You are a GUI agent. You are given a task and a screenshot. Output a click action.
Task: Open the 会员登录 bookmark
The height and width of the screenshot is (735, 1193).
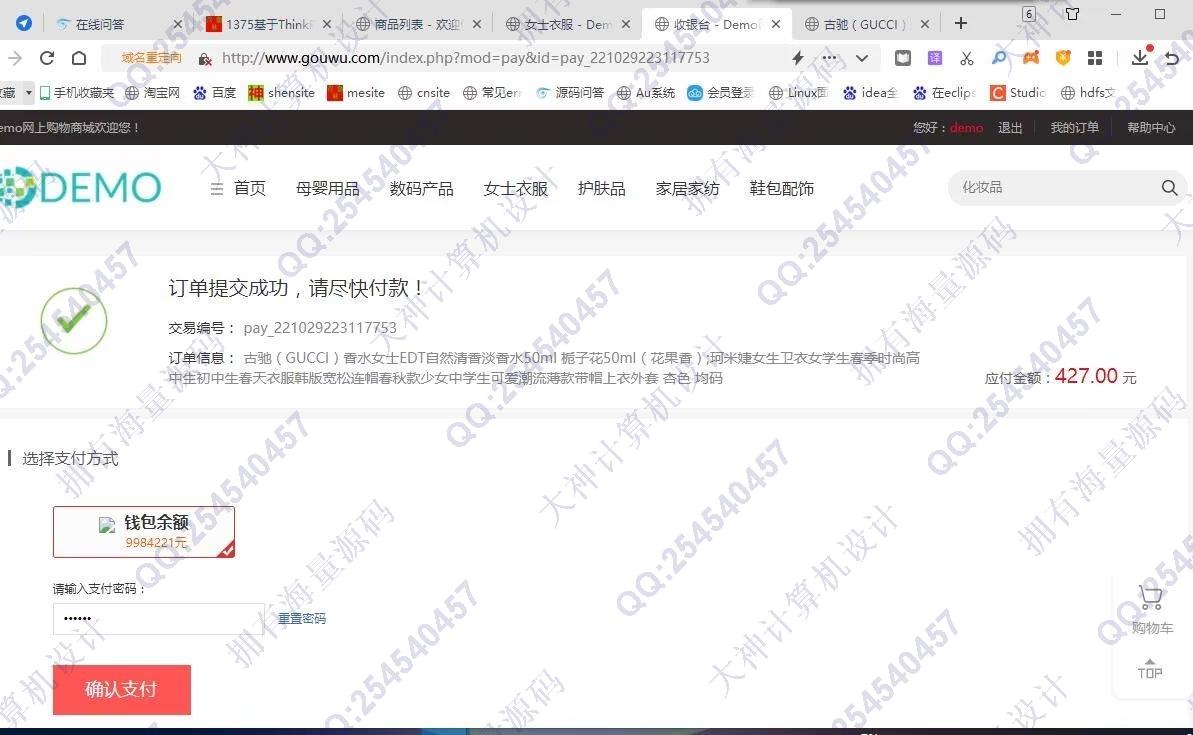coord(720,93)
